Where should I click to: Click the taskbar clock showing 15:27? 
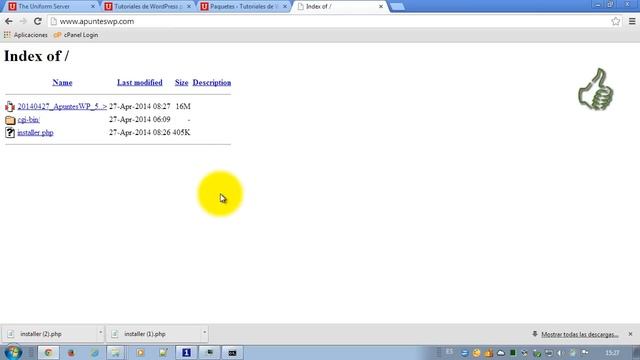(612, 353)
